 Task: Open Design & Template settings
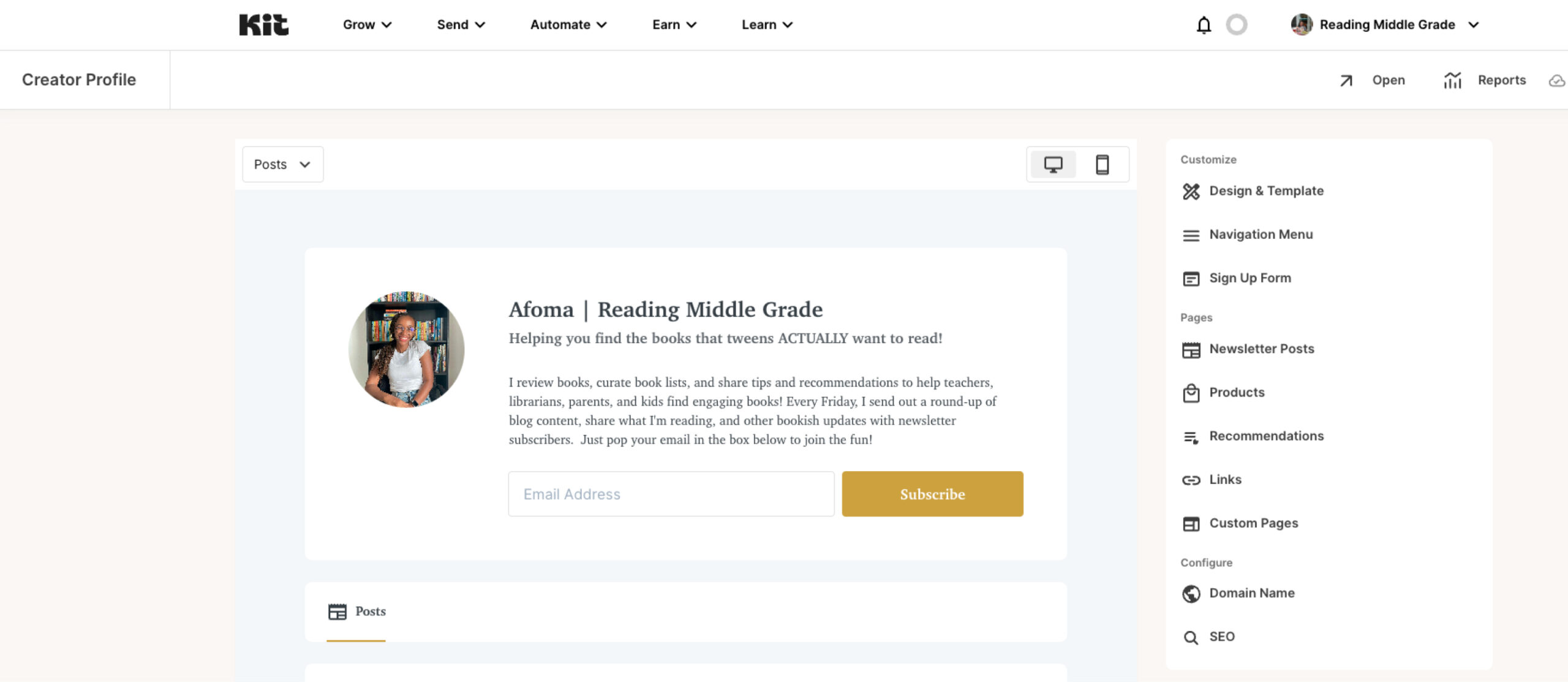coord(1265,191)
